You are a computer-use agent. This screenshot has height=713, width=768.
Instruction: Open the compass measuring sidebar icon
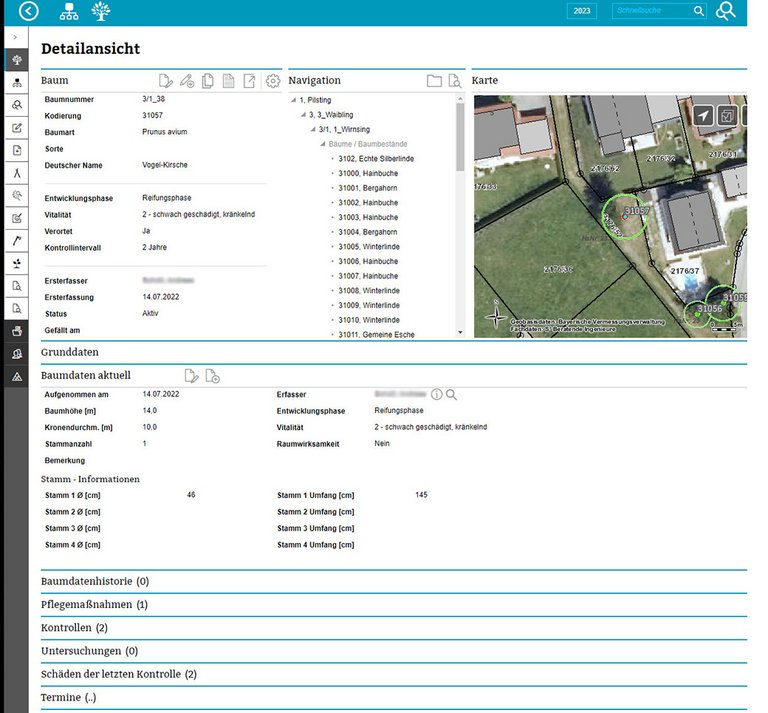pos(17,173)
